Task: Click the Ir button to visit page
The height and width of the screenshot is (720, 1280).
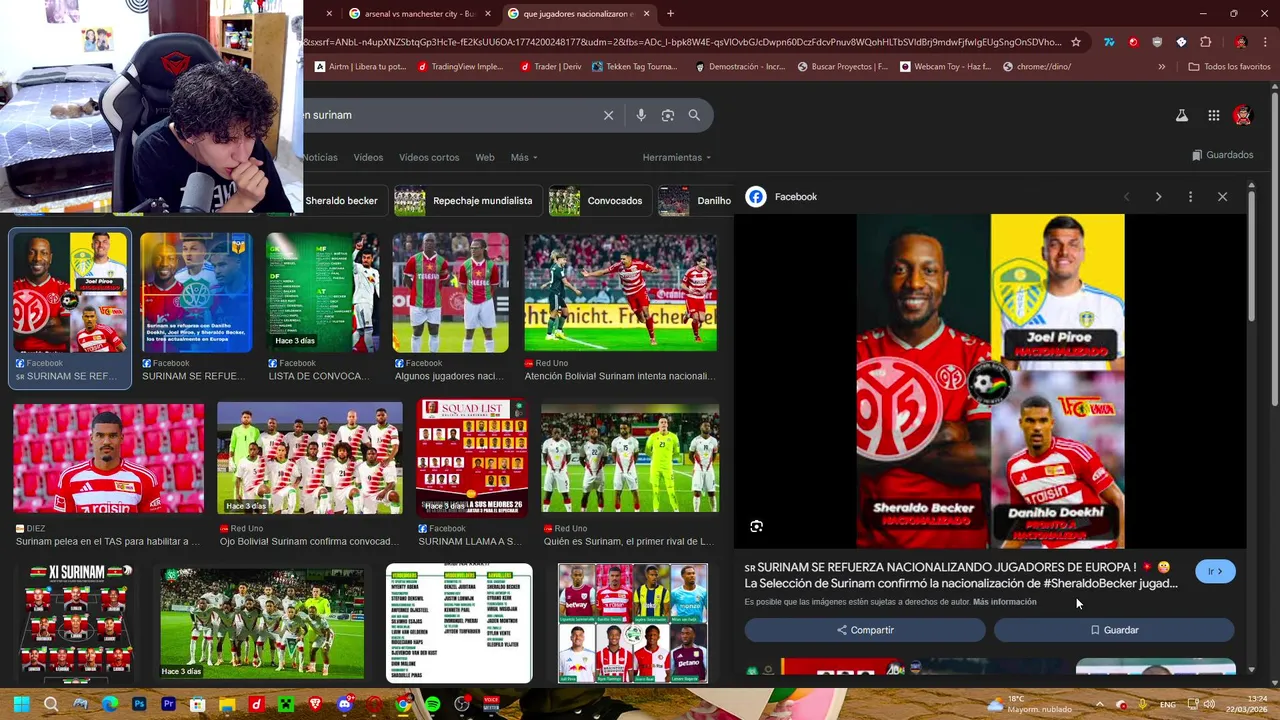Action: [x=1215, y=571]
